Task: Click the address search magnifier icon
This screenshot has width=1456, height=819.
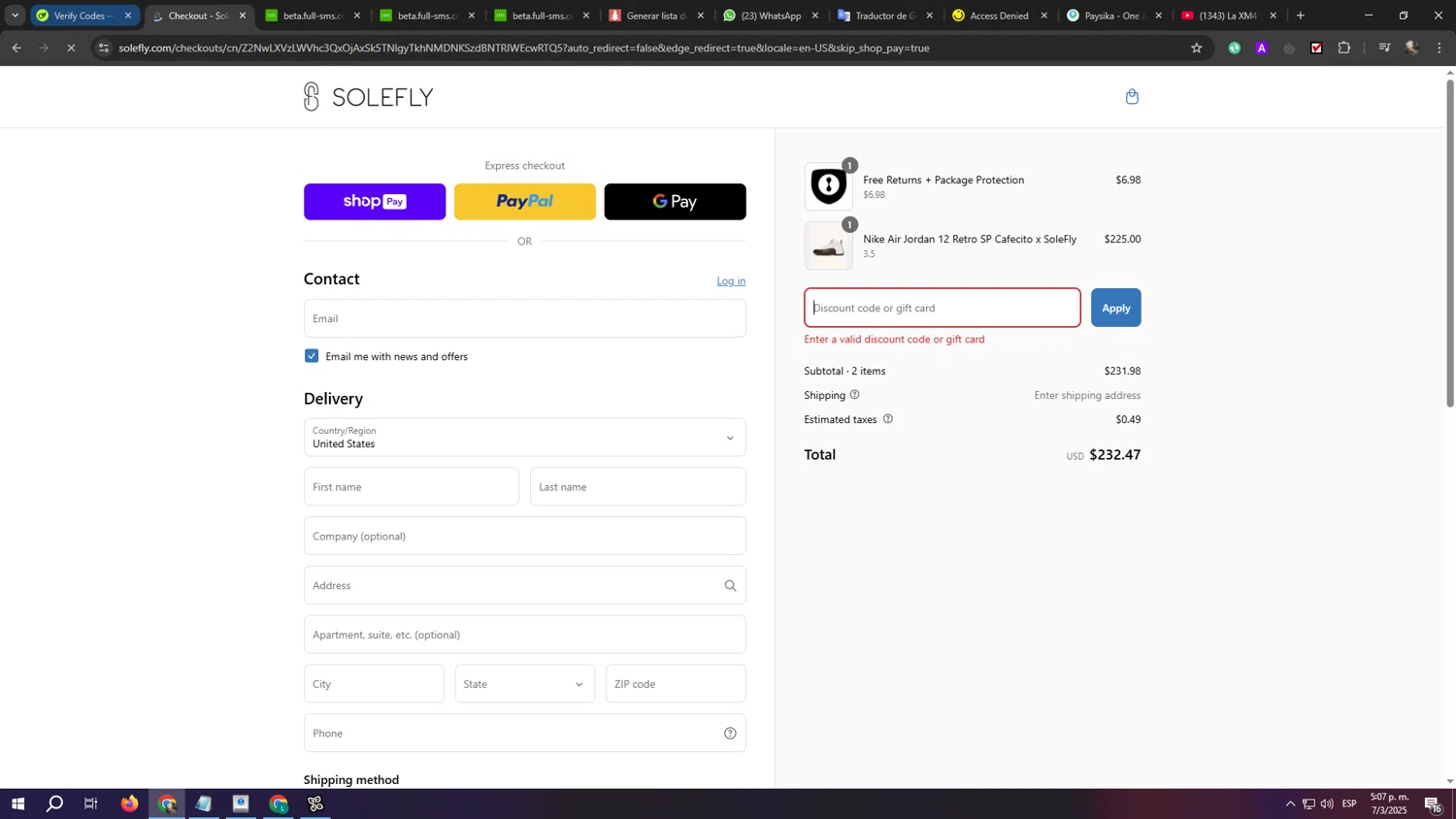Action: pyautogui.click(x=730, y=585)
